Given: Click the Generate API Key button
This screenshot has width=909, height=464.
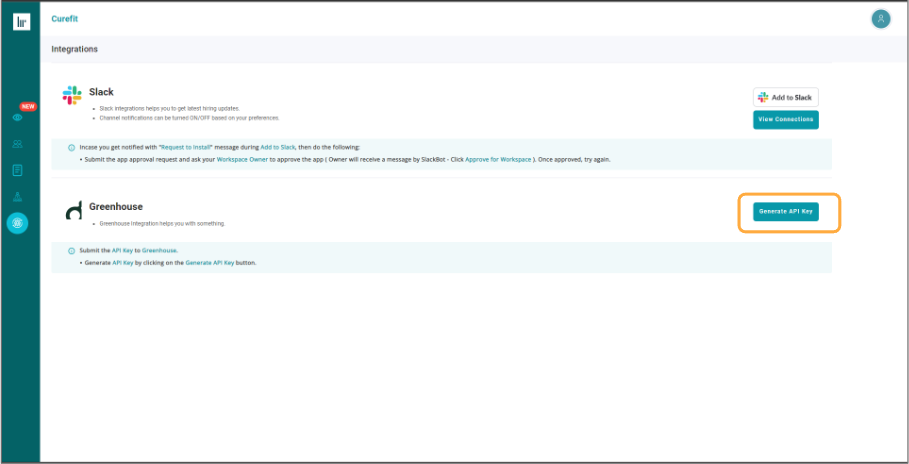Looking at the screenshot, I should 786,212.
